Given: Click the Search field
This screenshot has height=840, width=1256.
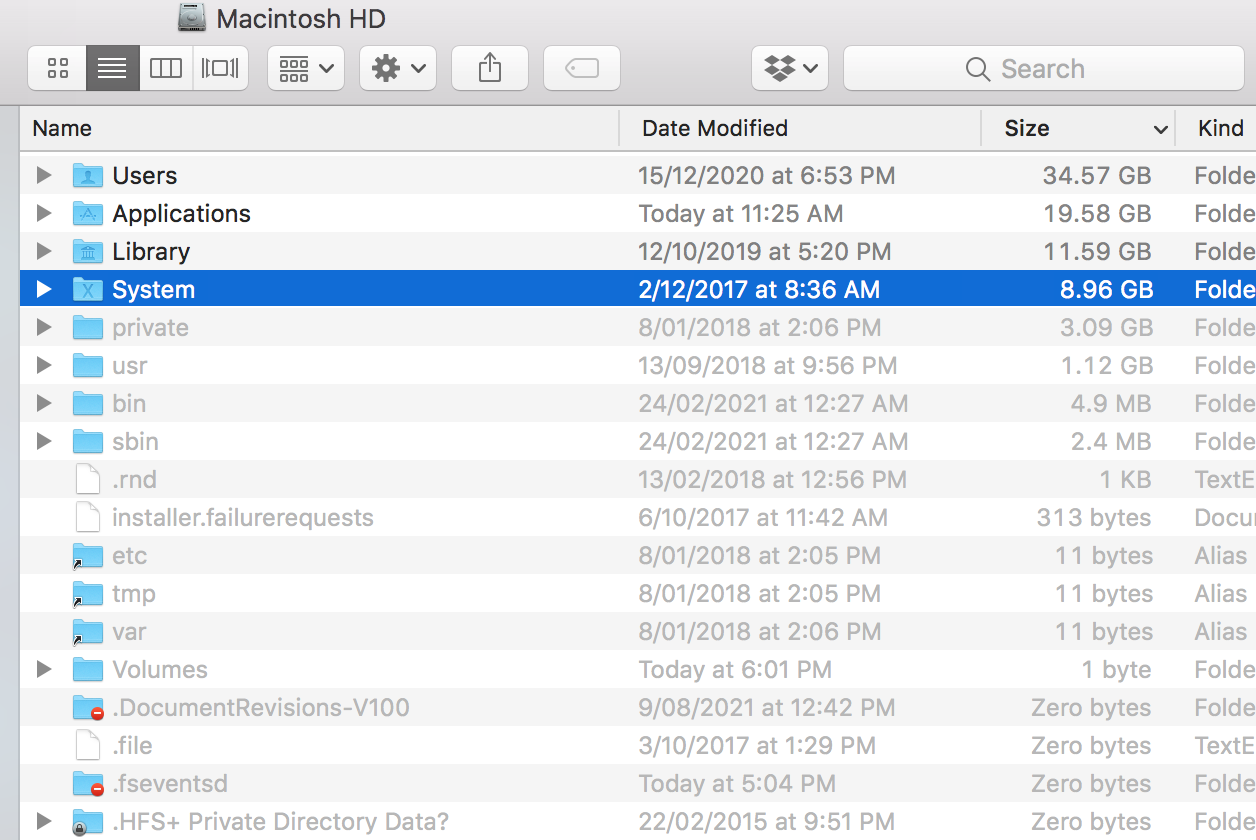Looking at the screenshot, I should 1044,69.
